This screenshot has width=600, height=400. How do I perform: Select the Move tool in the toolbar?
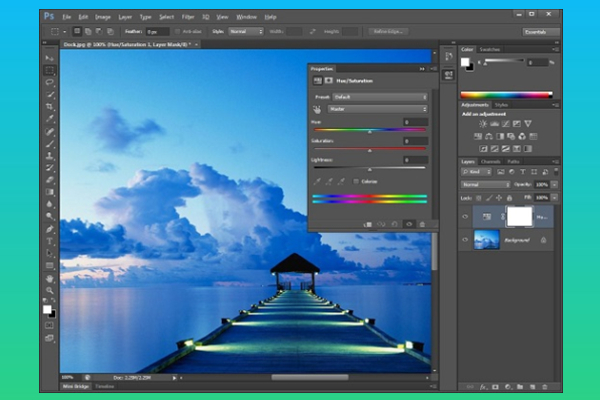click(x=49, y=59)
